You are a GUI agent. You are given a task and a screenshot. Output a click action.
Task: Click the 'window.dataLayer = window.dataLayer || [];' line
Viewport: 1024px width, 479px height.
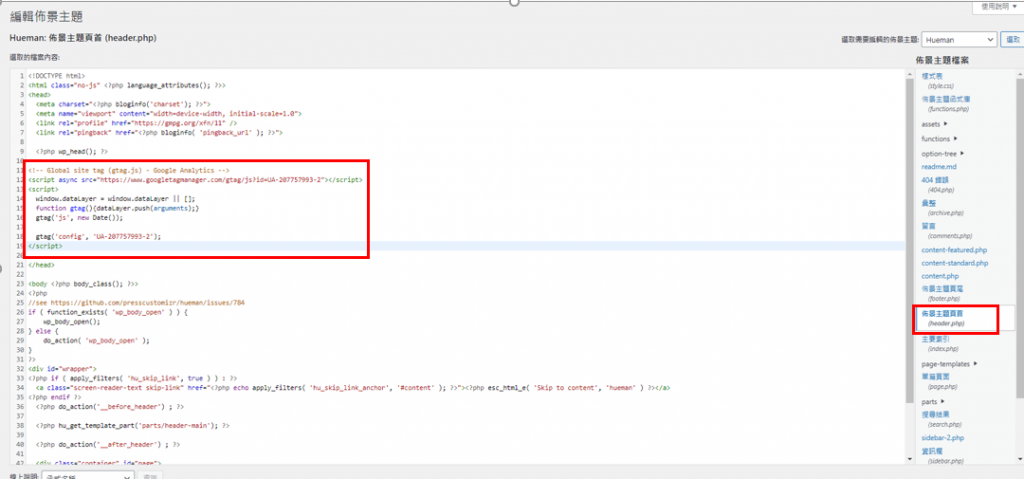115,198
